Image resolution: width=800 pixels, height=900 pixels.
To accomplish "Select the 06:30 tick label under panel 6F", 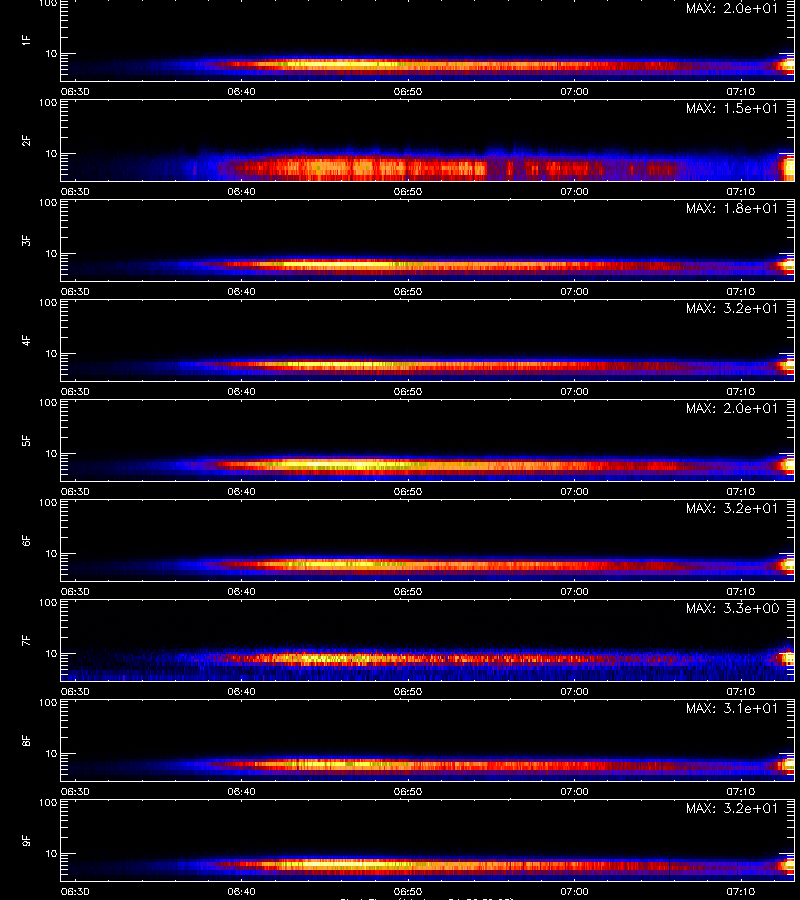I will coord(75,591).
